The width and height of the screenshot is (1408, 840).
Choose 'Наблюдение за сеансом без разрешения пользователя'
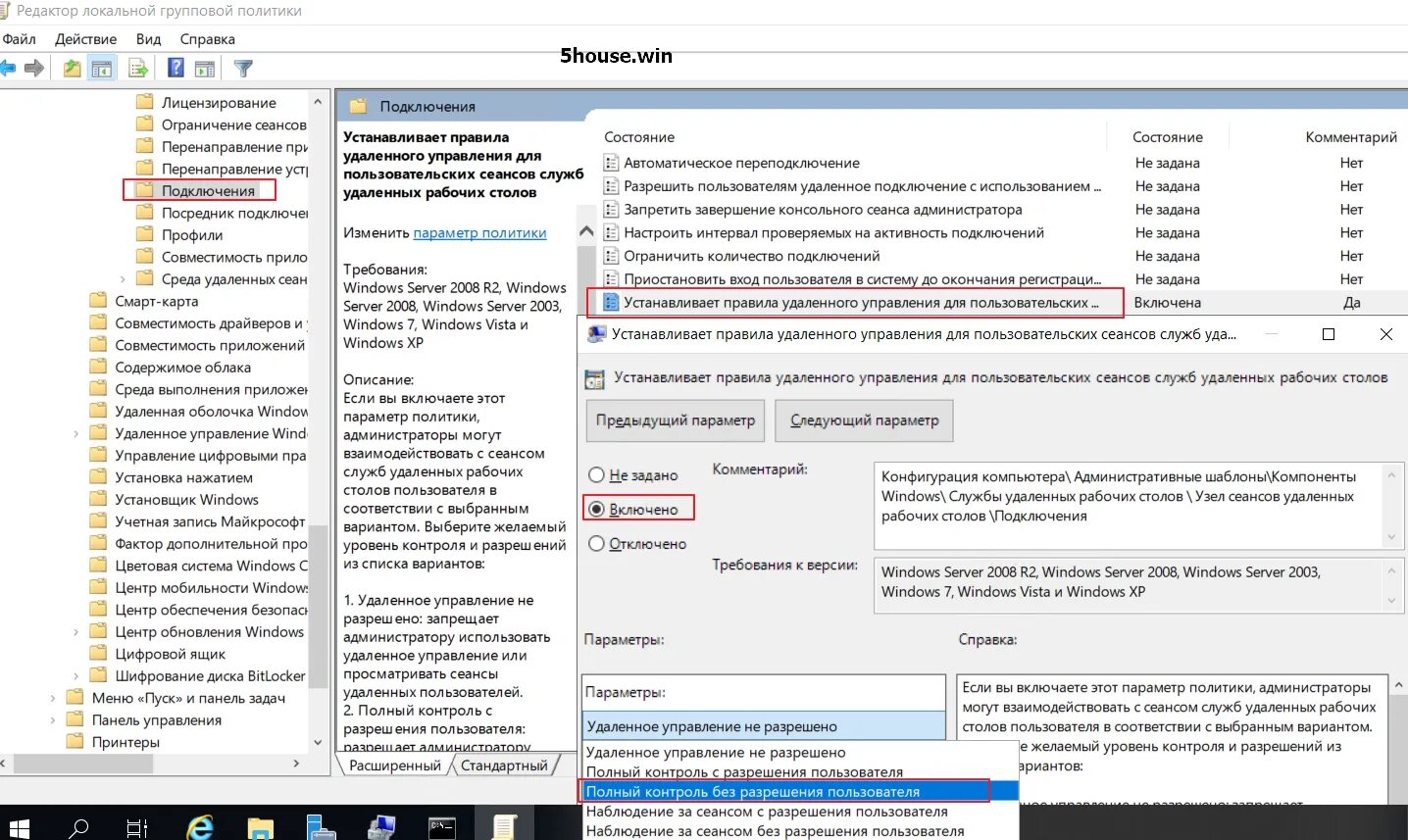(800, 831)
